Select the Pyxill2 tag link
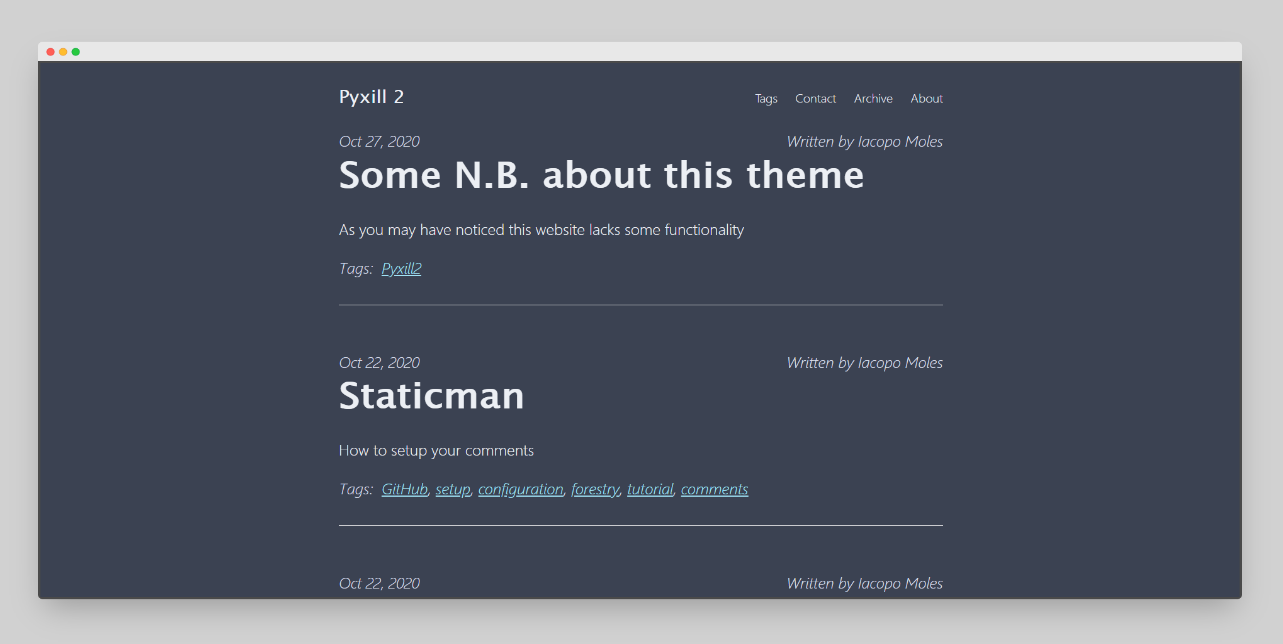 click(x=401, y=269)
